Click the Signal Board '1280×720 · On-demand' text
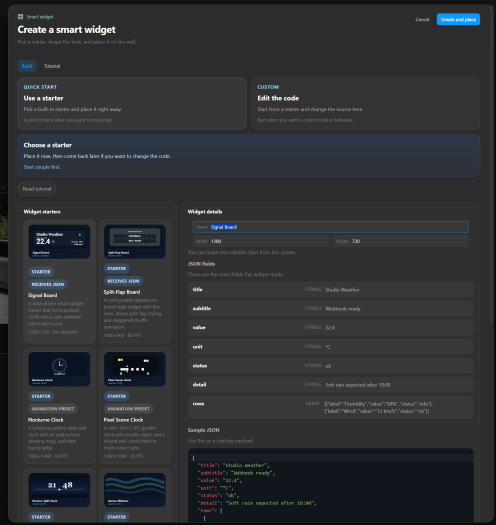Screen dimensions: 496x525 pyautogui.click(x=53, y=332)
